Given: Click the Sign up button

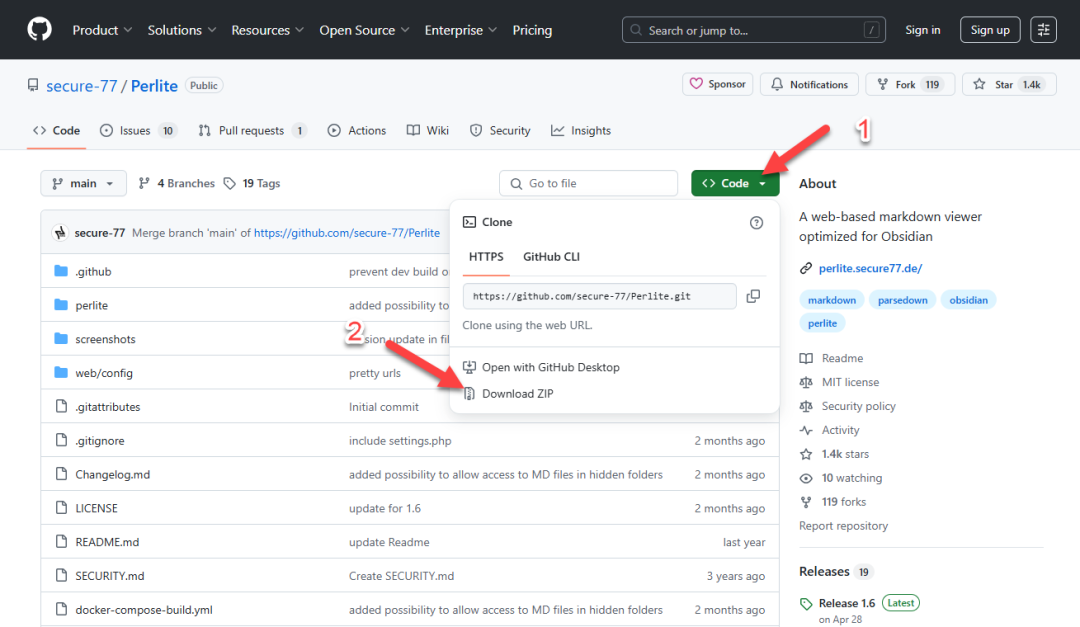Looking at the screenshot, I should point(989,30).
